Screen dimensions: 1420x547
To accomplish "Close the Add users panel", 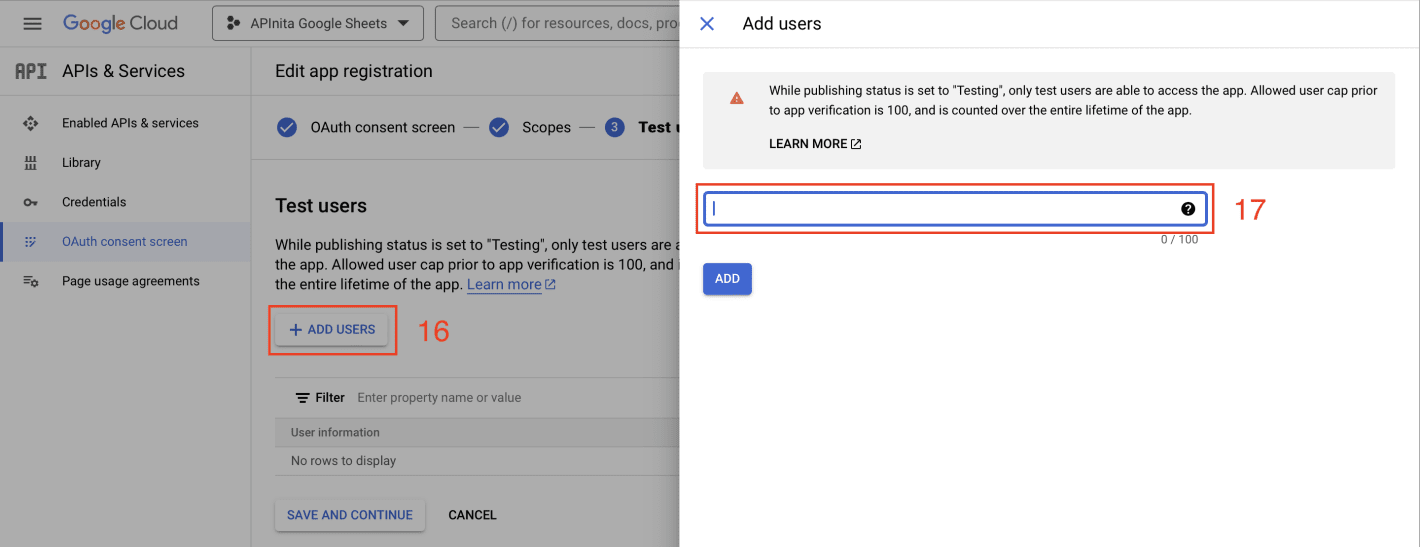I will pos(707,24).
